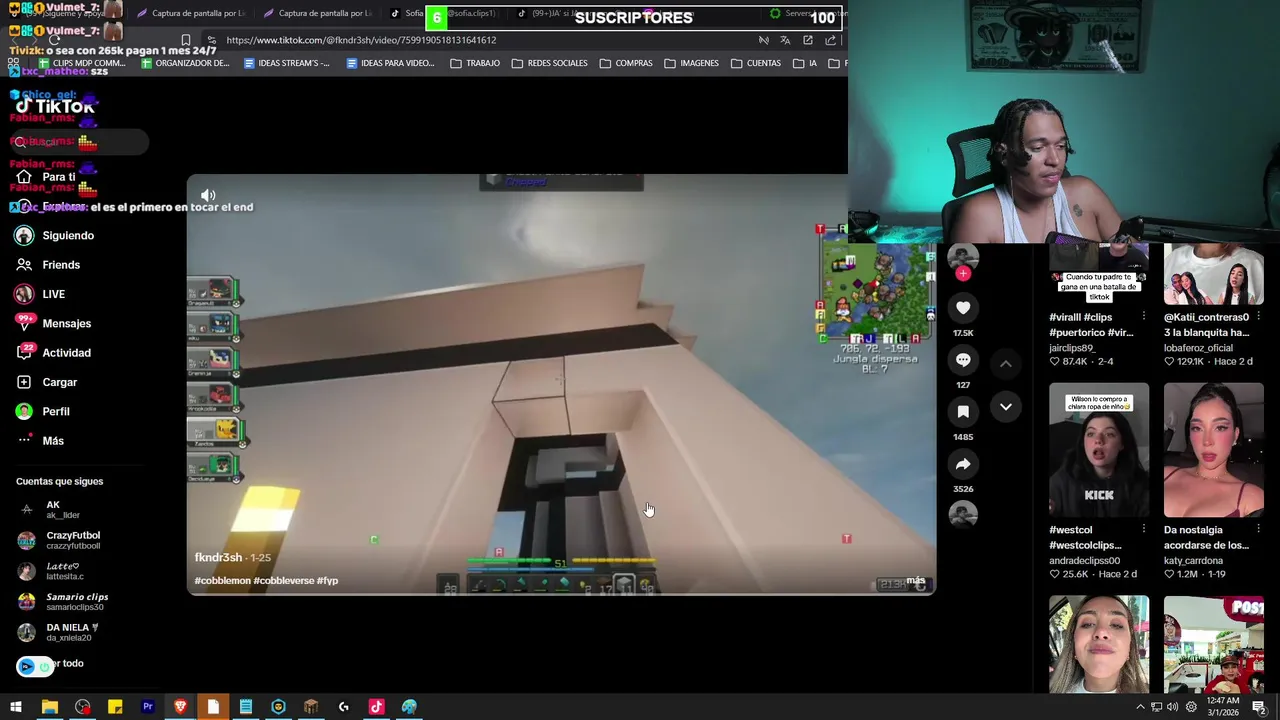This screenshot has width=1280, height=720.
Task: Open more options for 'Da nostalgia' video
Action: click(1258, 530)
